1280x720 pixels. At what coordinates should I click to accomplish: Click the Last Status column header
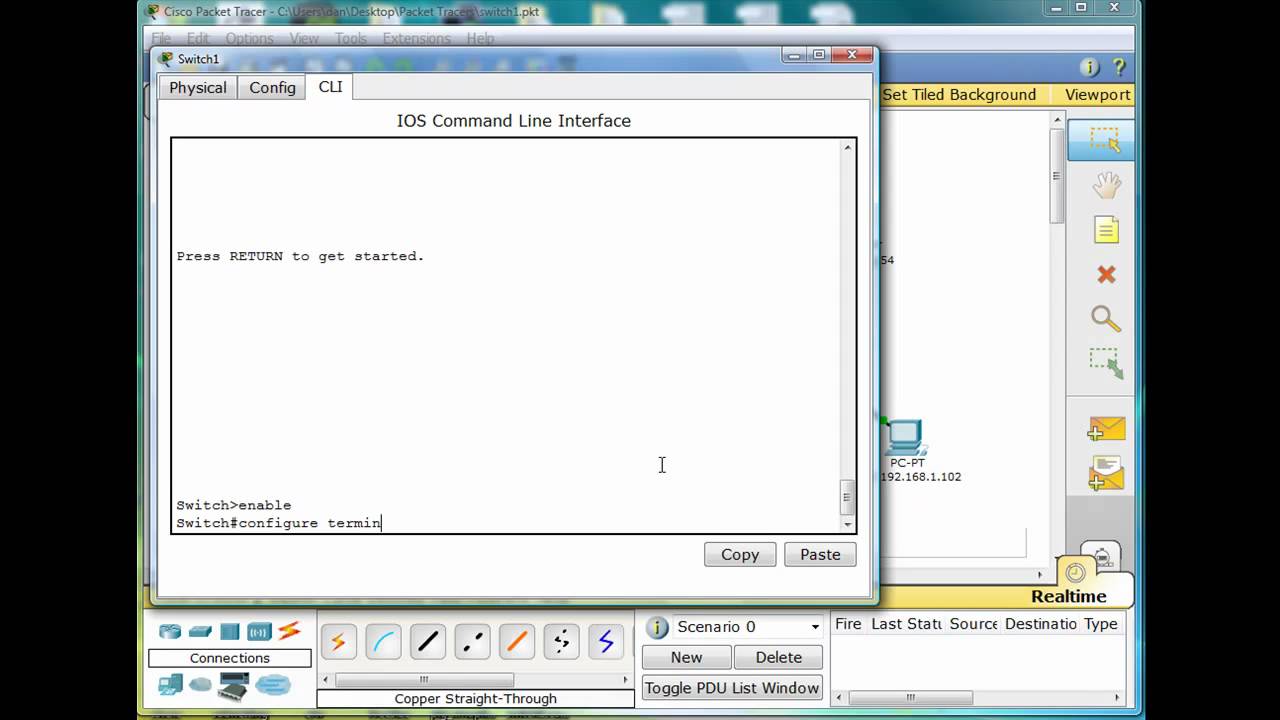[906, 623]
